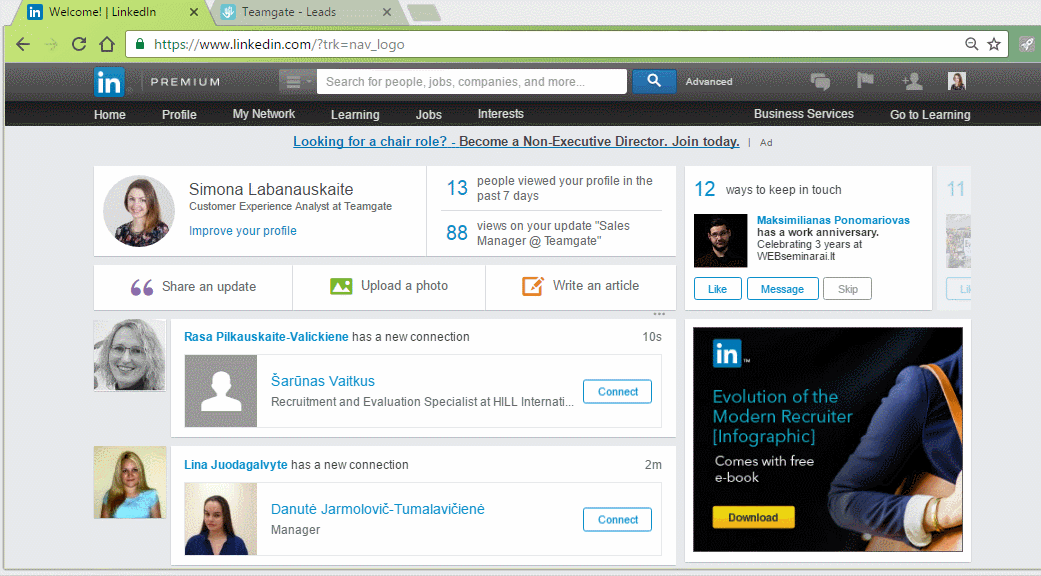Screen dimensions: 1041x576
Task: Open Danutė Jarmolovič-Tumalavičienė name link
Action: point(378,509)
